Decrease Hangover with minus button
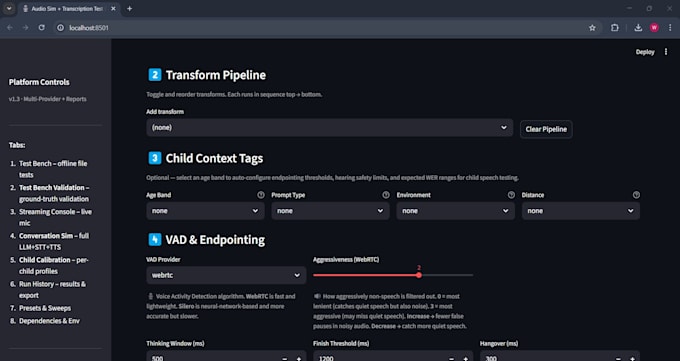Screen dimensions: 680x361 [618, 358]
